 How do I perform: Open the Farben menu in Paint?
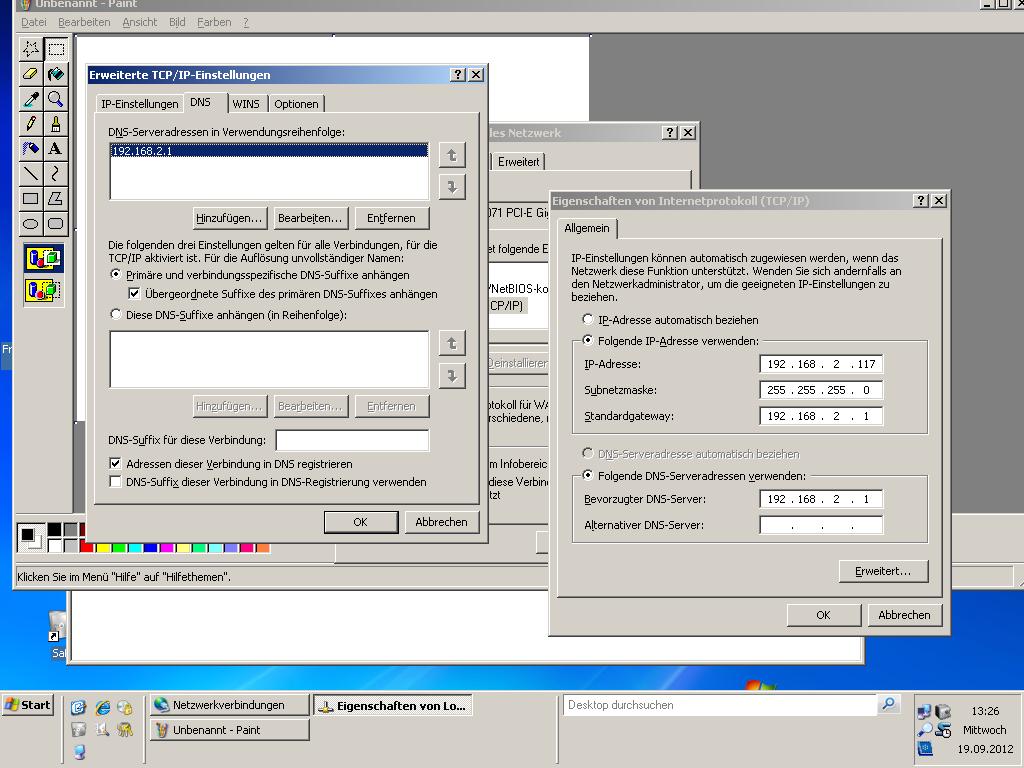click(x=214, y=22)
